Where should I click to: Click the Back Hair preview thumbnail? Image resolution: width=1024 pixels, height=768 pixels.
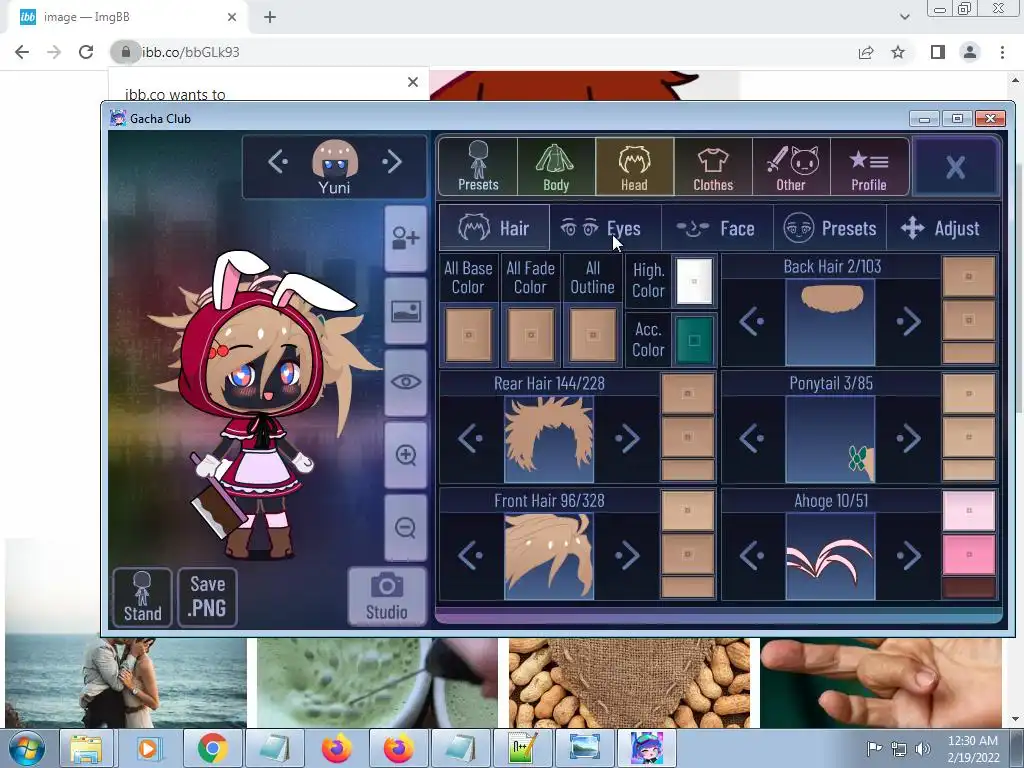pyautogui.click(x=830, y=323)
